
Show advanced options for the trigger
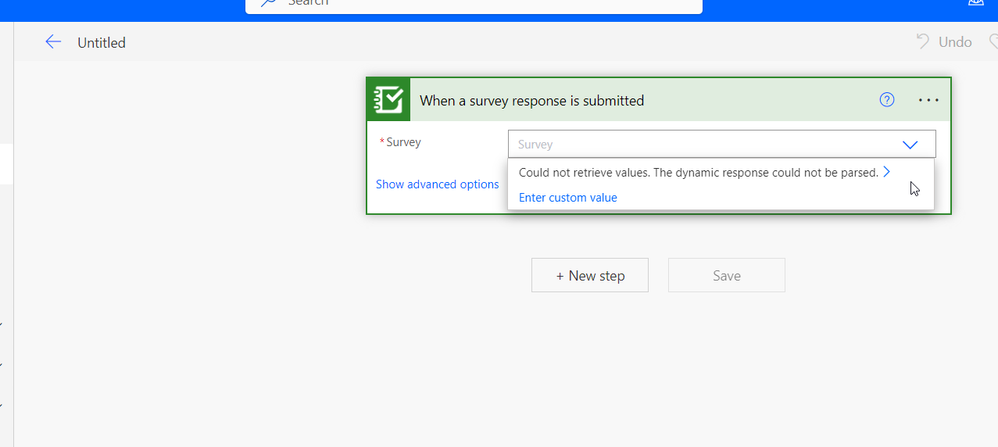click(437, 184)
